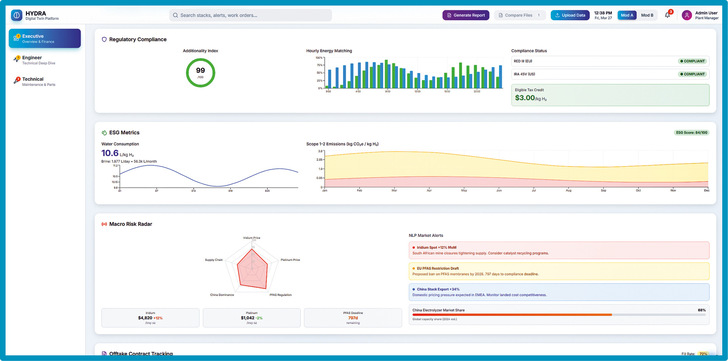Click the EU PFAS Restriction Draft alert

pyautogui.click(x=559, y=271)
